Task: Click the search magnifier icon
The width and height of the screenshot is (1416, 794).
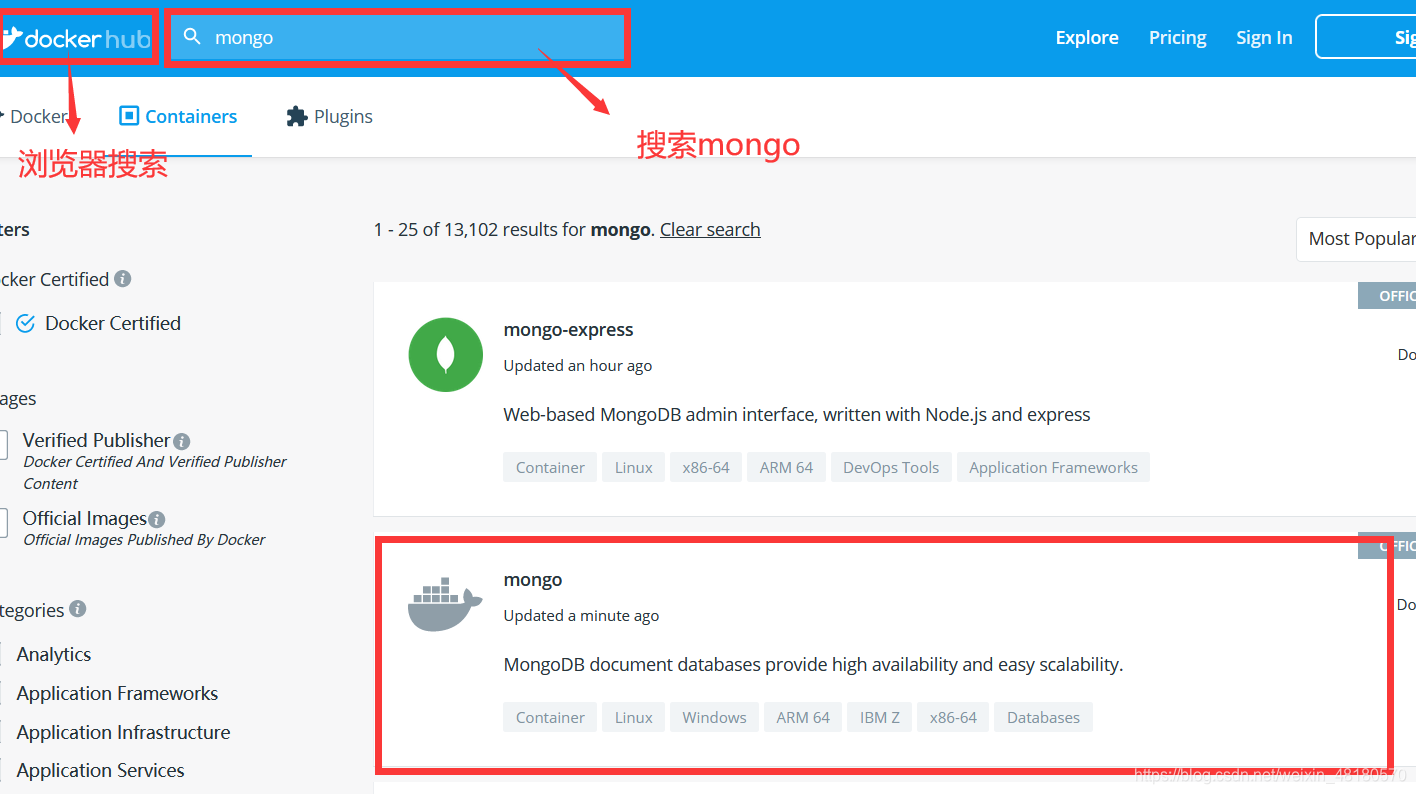Action: click(x=192, y=37)
